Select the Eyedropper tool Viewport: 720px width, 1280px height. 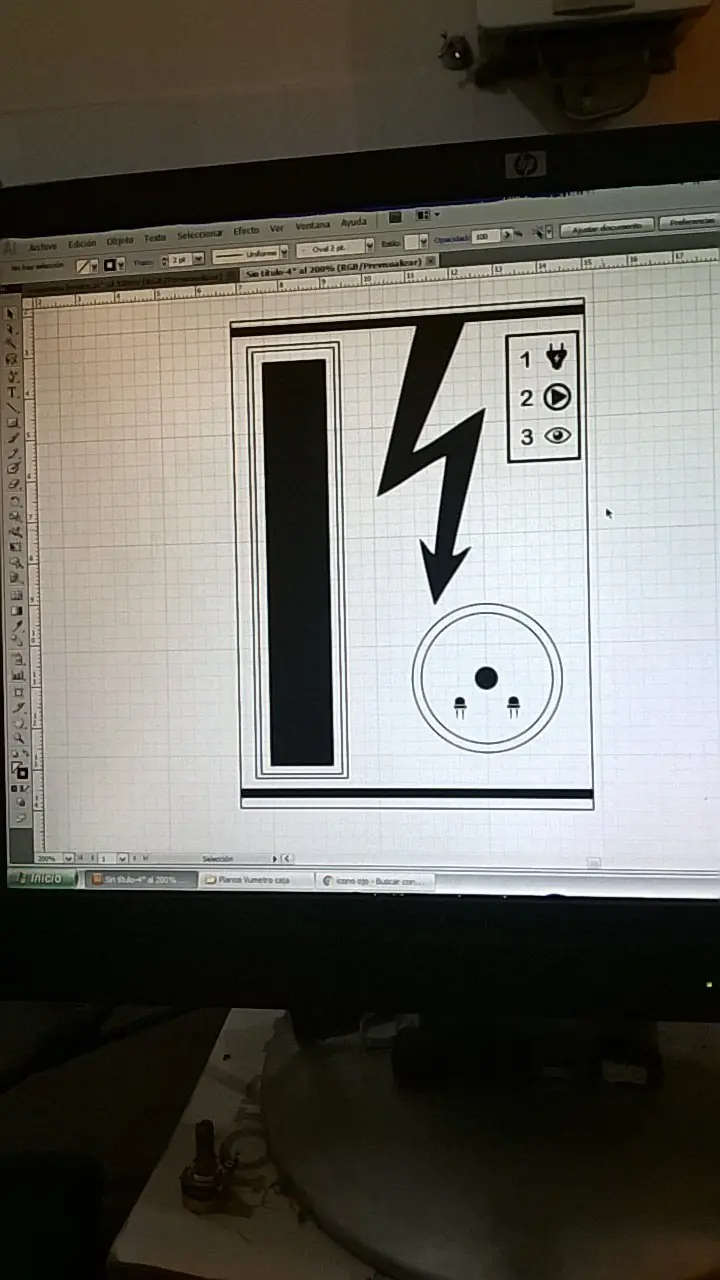click(17, 626)
